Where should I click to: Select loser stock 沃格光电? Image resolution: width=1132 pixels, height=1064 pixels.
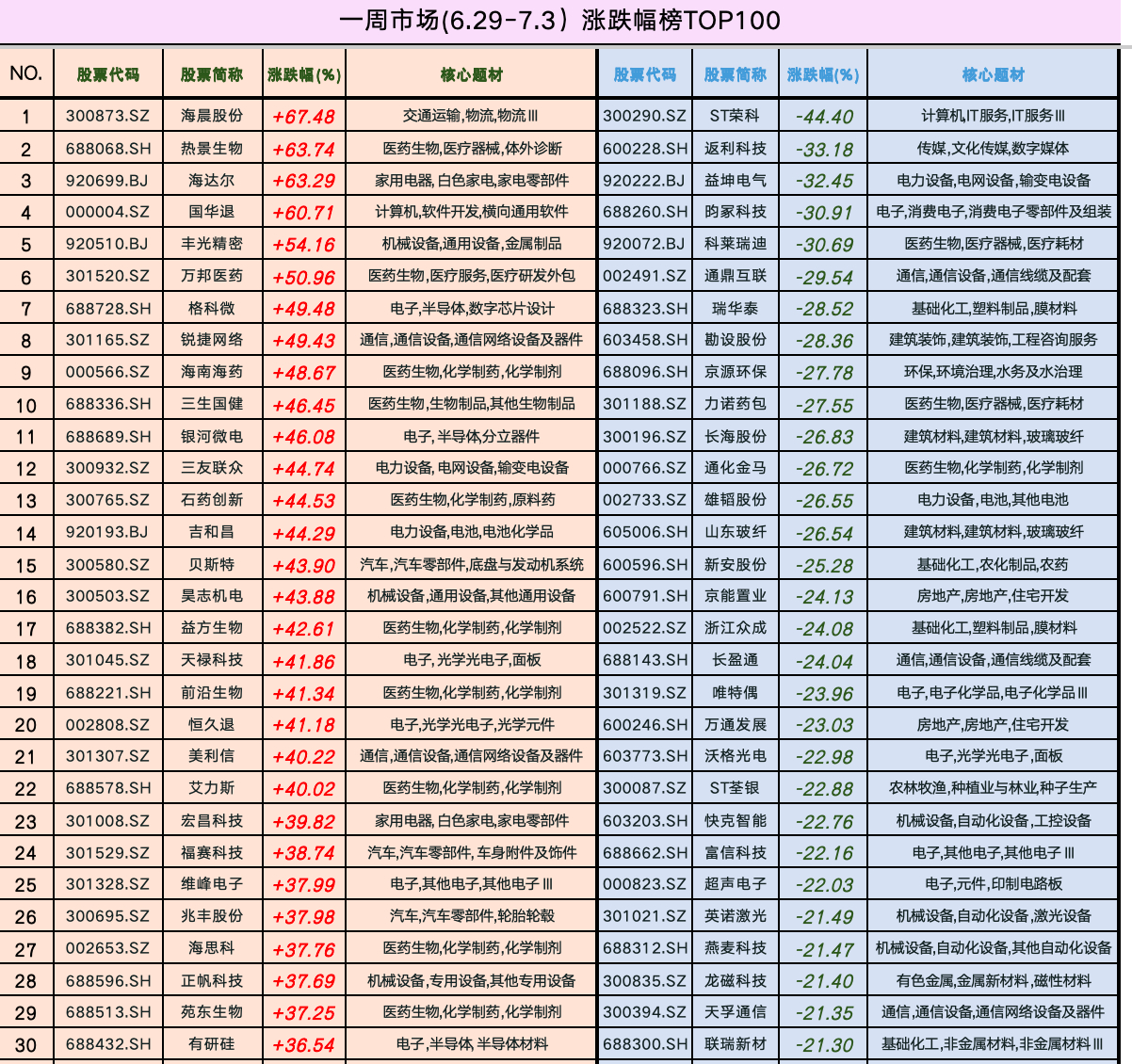click(736, 755)
